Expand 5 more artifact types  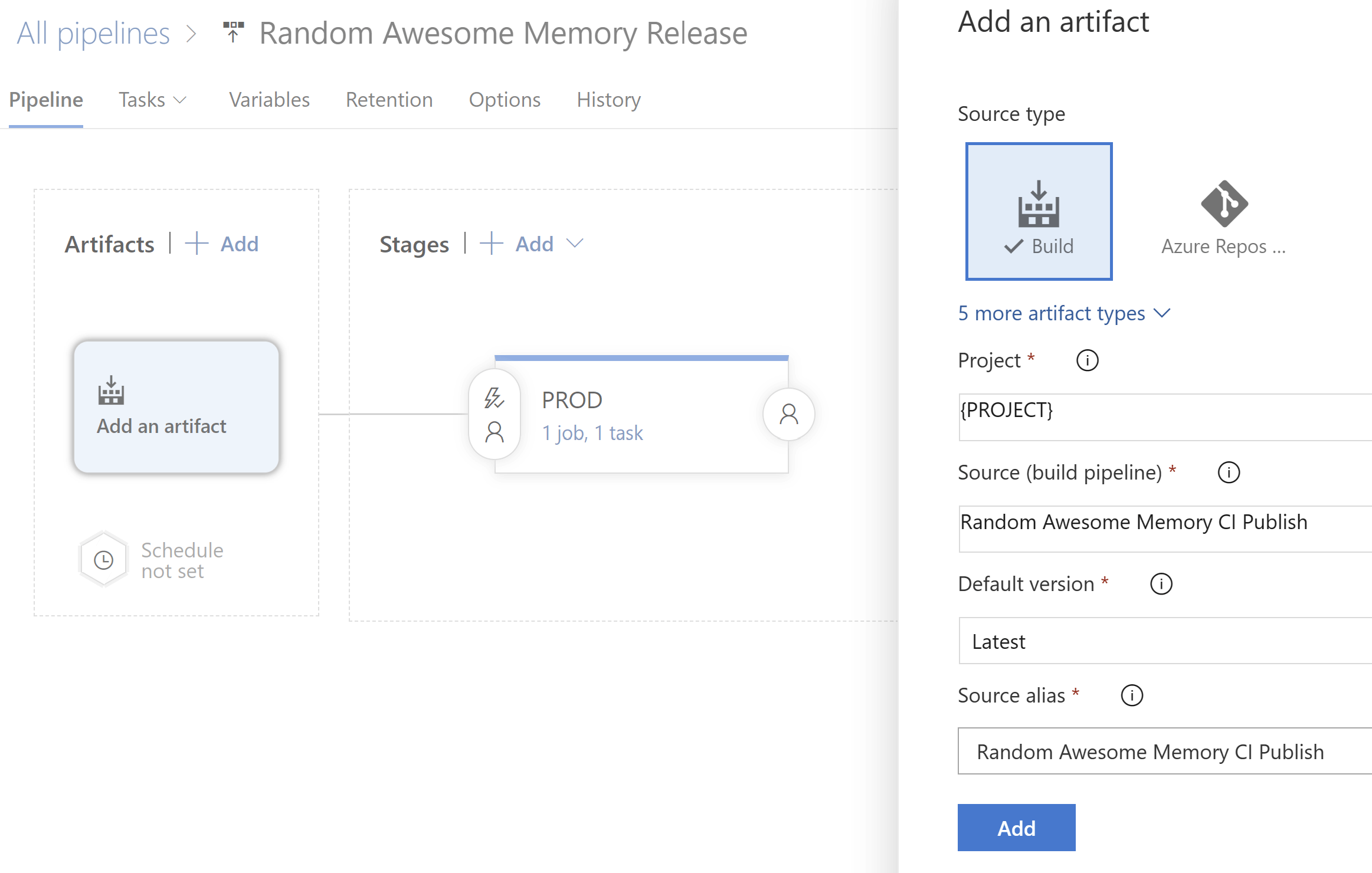1063,313
